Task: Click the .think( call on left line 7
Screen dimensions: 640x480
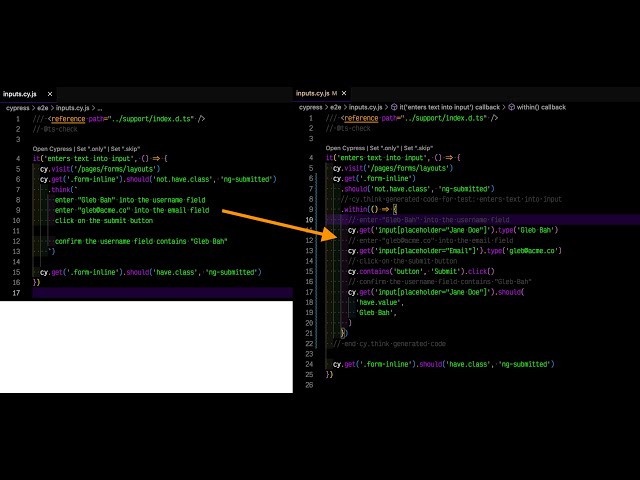Action: [x=62, y=189]
